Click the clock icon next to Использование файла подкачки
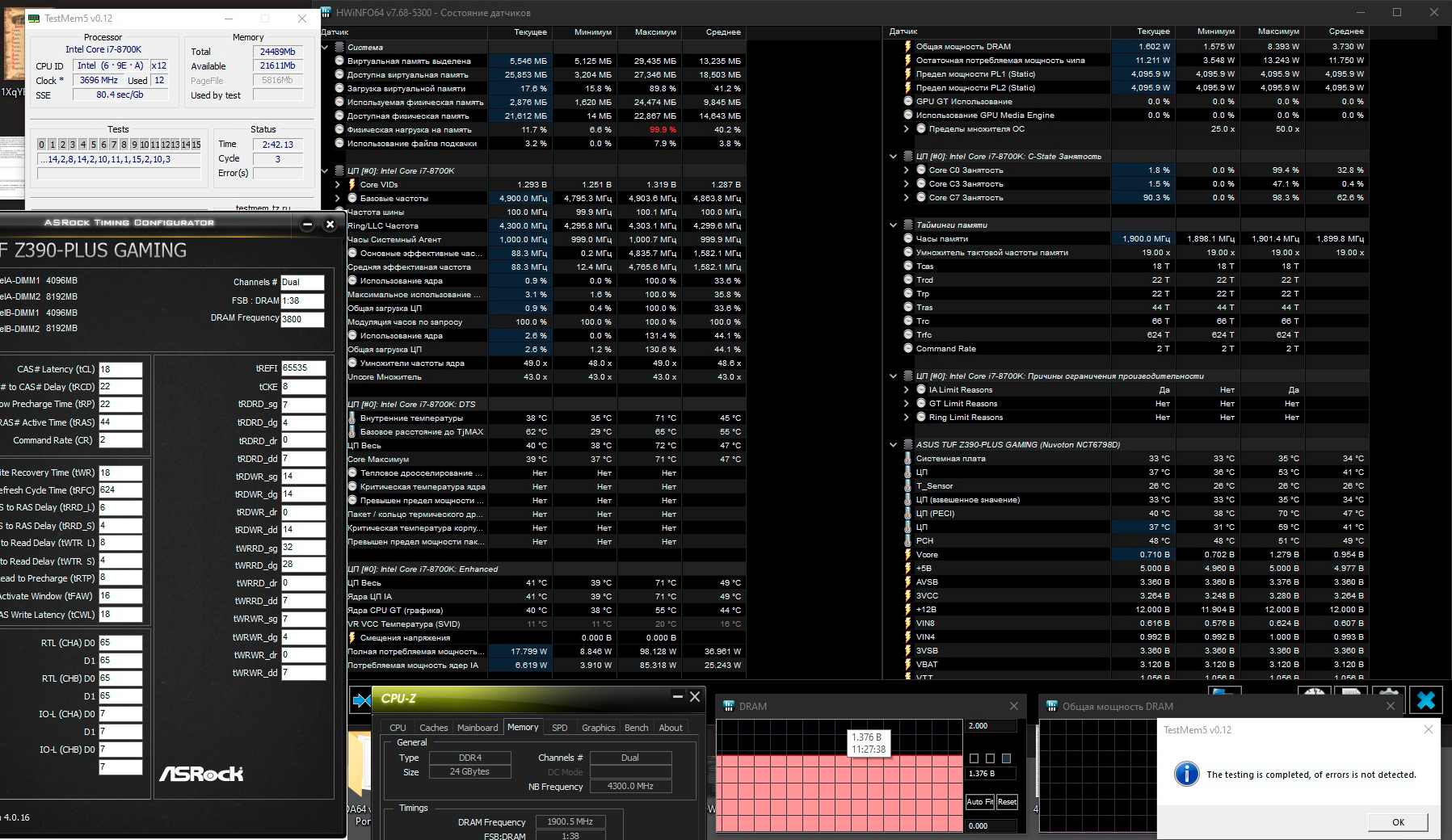Viewport: 1452px width, 840px height. [339, 143]
